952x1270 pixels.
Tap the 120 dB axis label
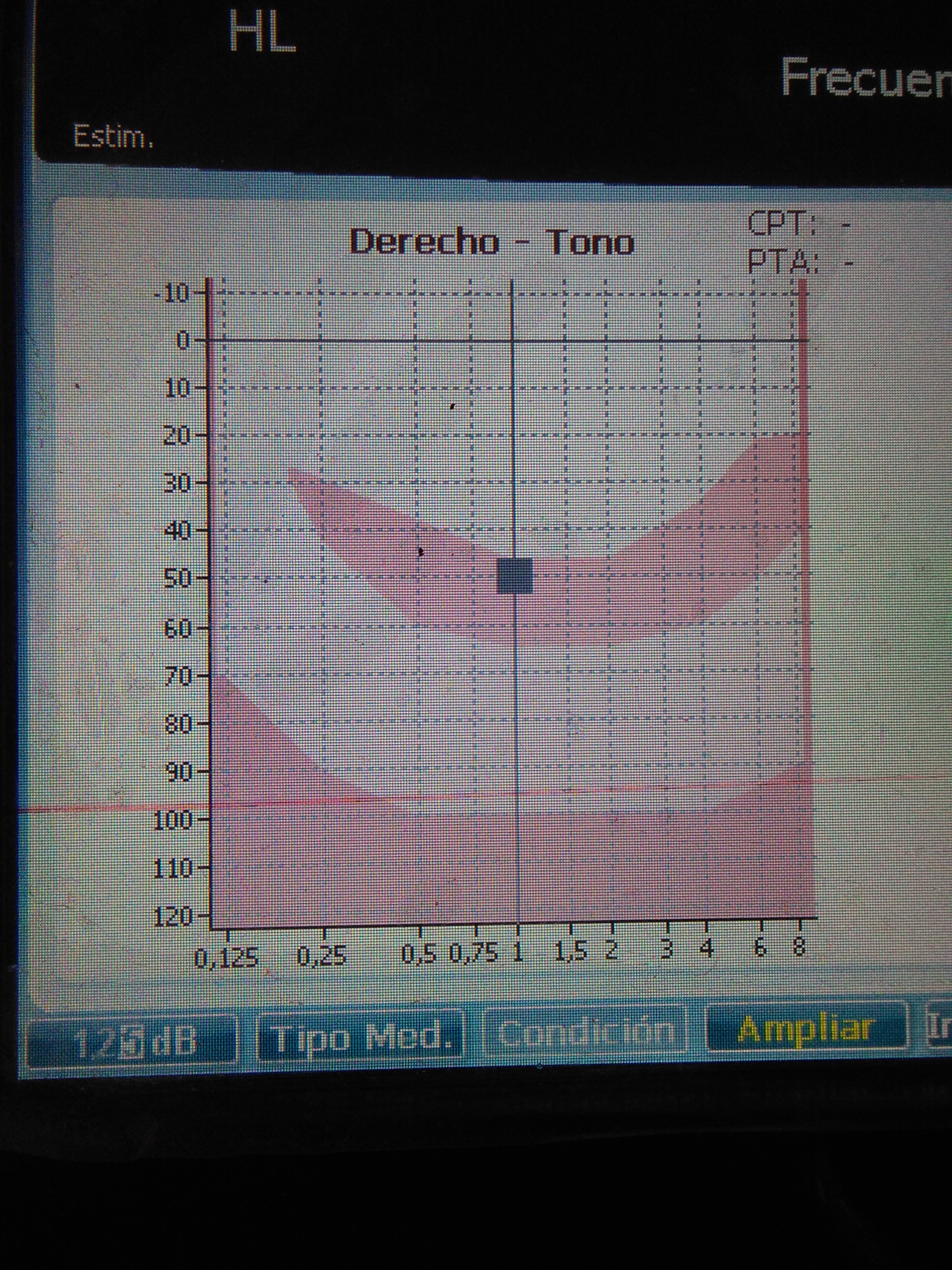coord(172,917)
